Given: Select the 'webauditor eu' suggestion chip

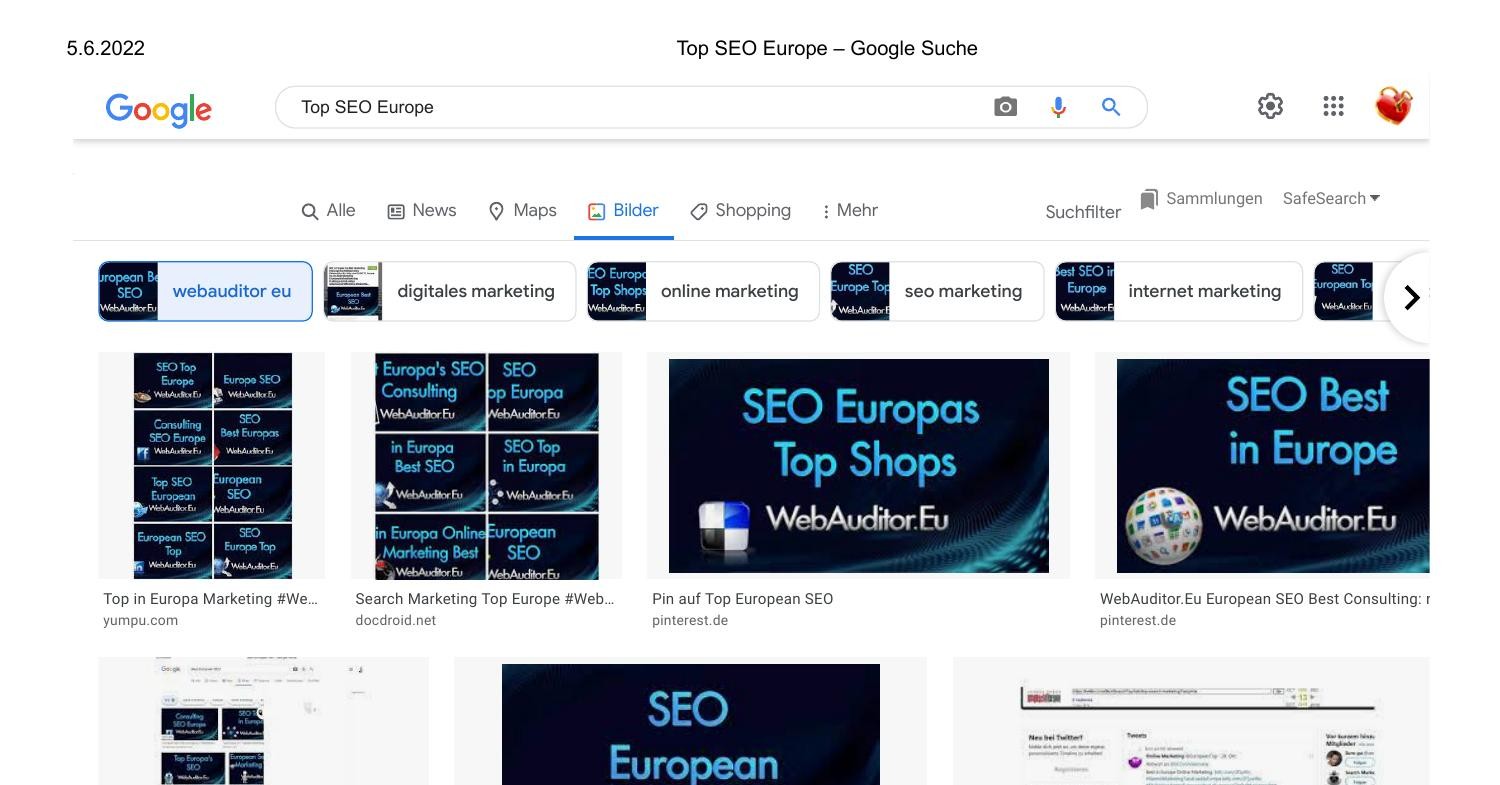Looking at the screenshot, I should [232, 291].
